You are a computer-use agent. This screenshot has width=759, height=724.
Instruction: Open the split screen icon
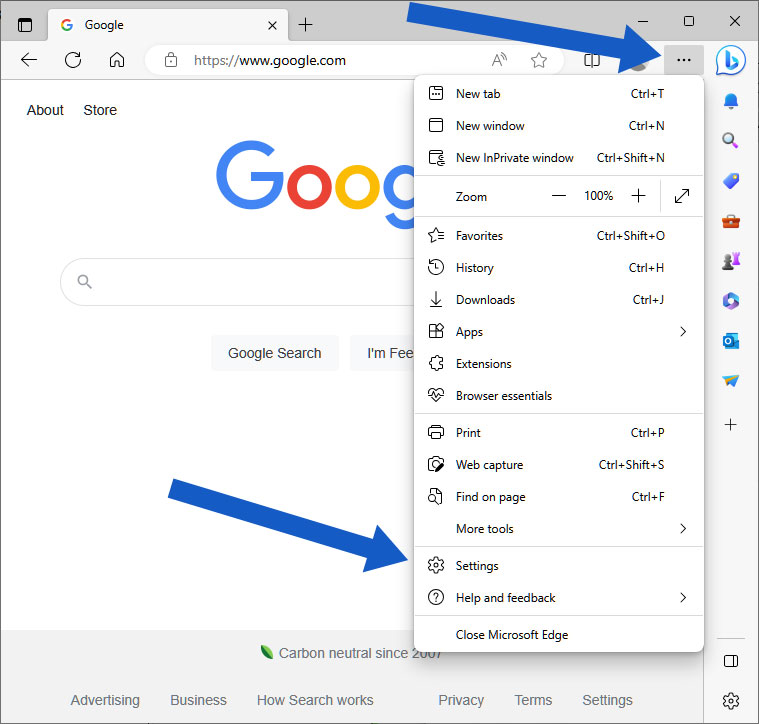coord(592,60)
